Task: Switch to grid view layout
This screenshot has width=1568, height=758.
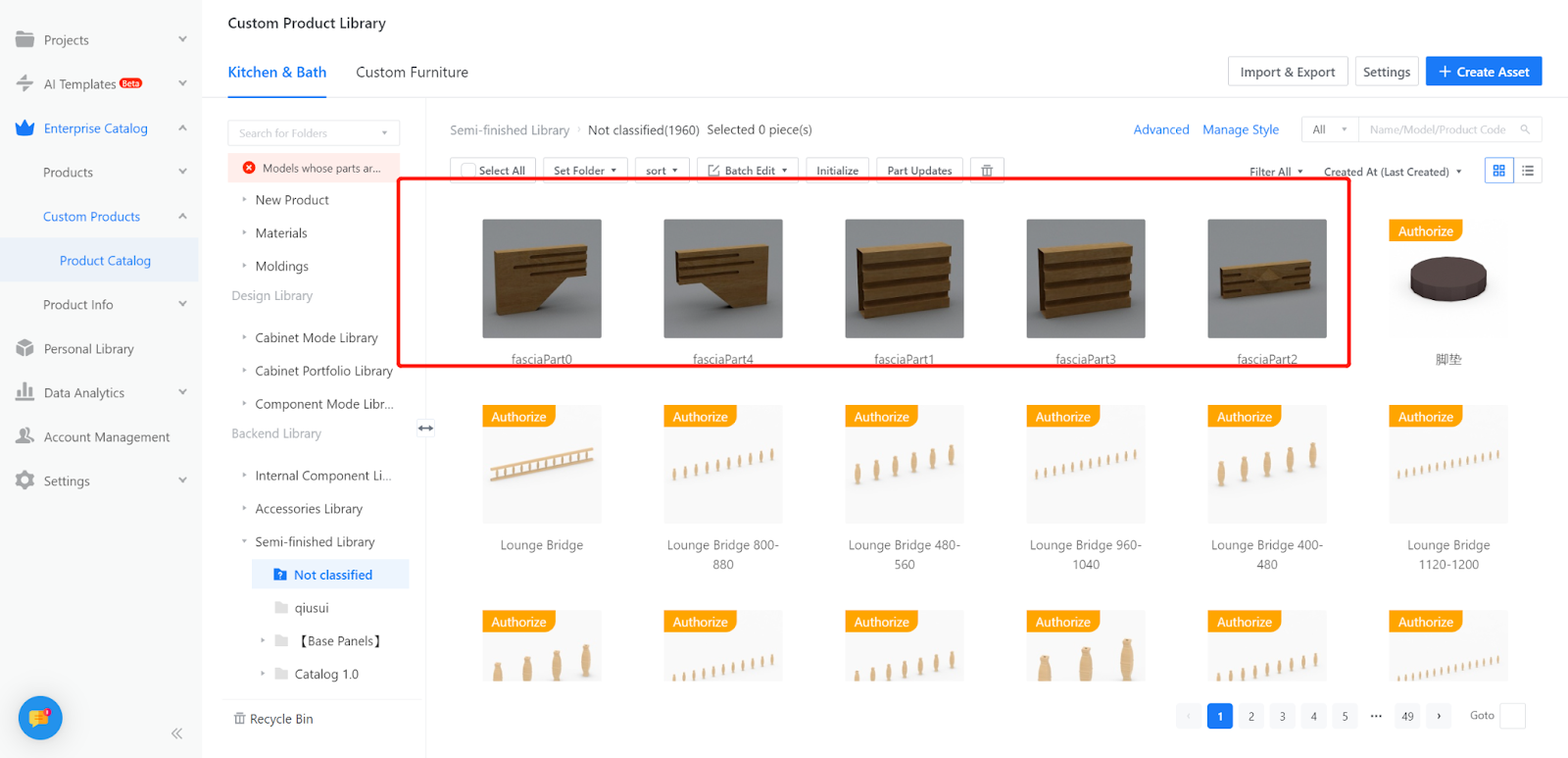Action: 1498,171
